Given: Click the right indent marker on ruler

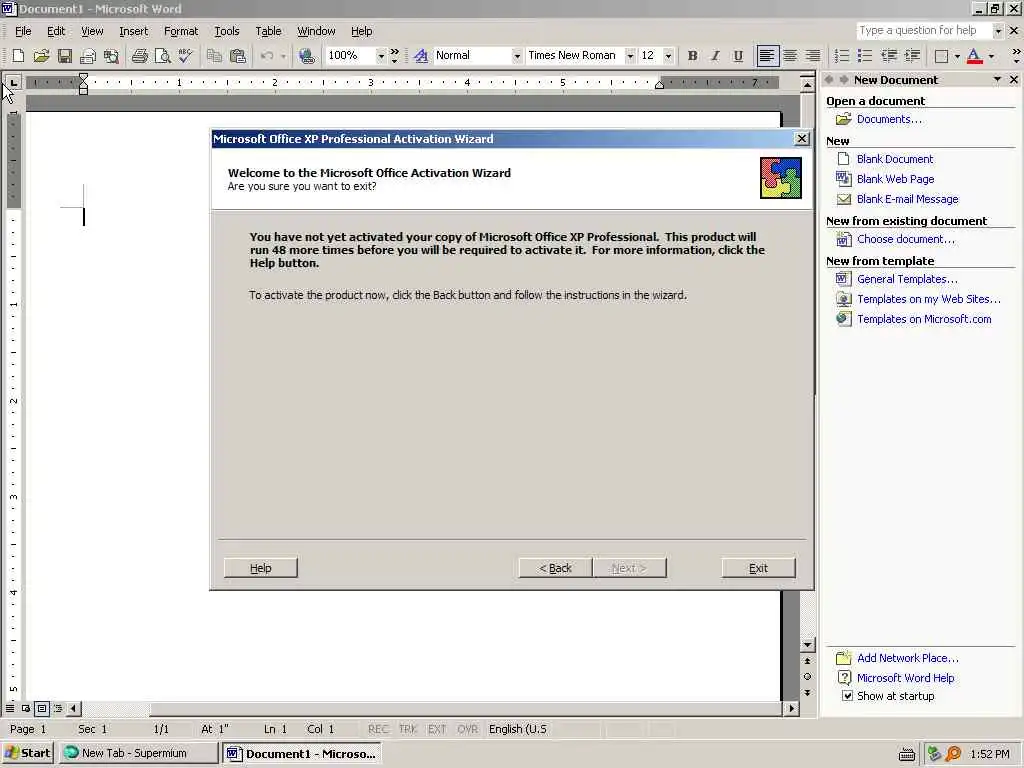Looking at the screenshot, I should pyautogui.click(x=660, y=85).
